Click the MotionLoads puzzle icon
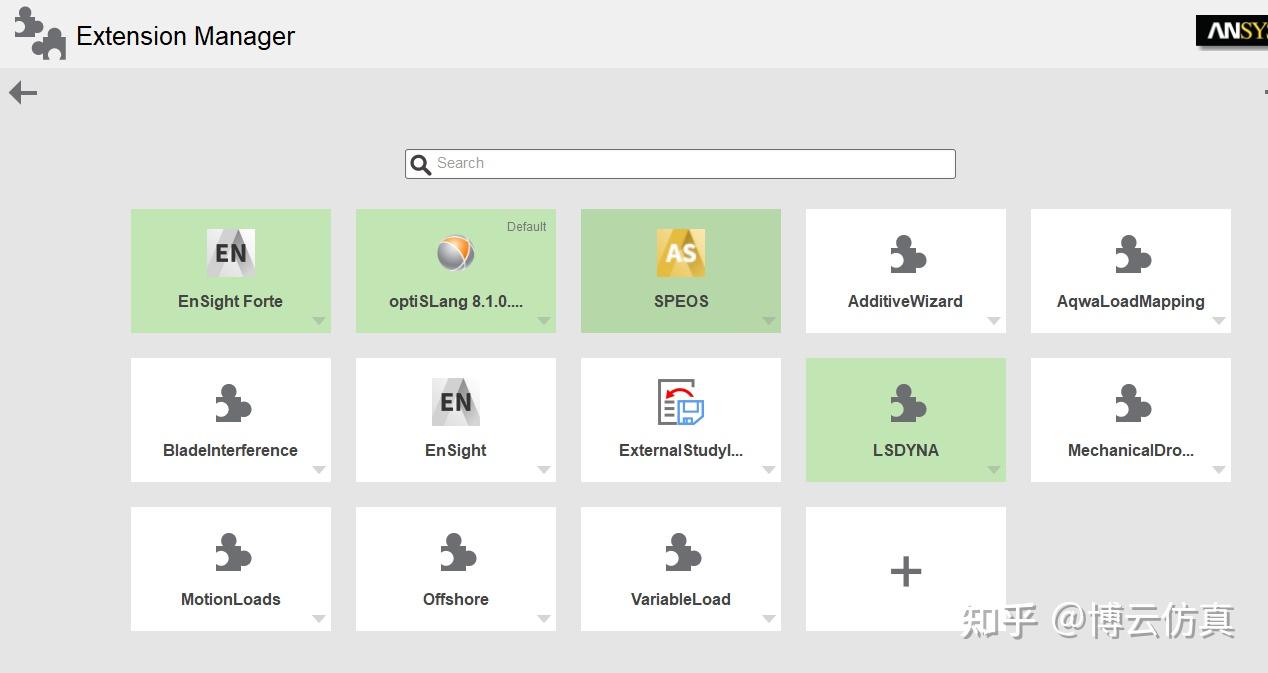 232,553
